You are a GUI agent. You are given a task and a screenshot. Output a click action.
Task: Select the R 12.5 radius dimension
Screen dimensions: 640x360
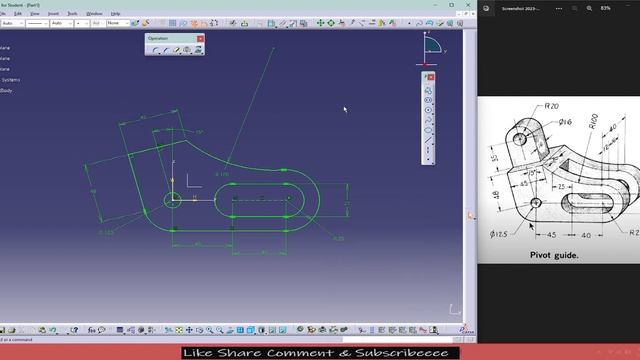107,232
